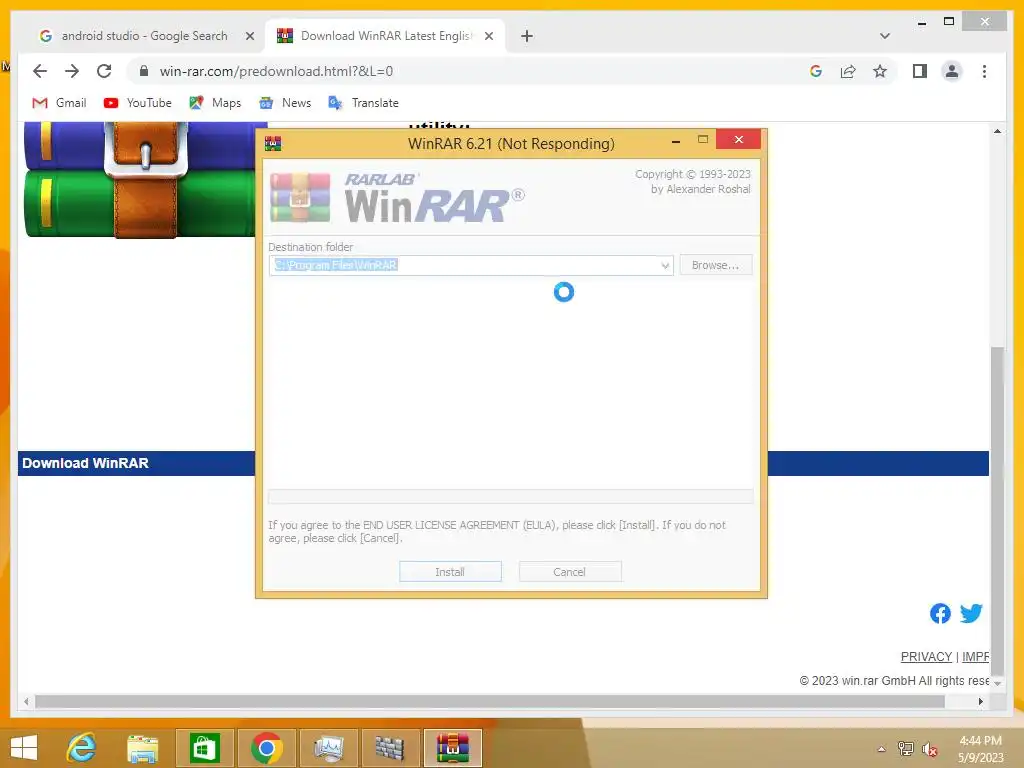This screenshot has width=1024, height=768.
Task: Click the Download WinRAR banner heading
Action: [x=86, y=463]
